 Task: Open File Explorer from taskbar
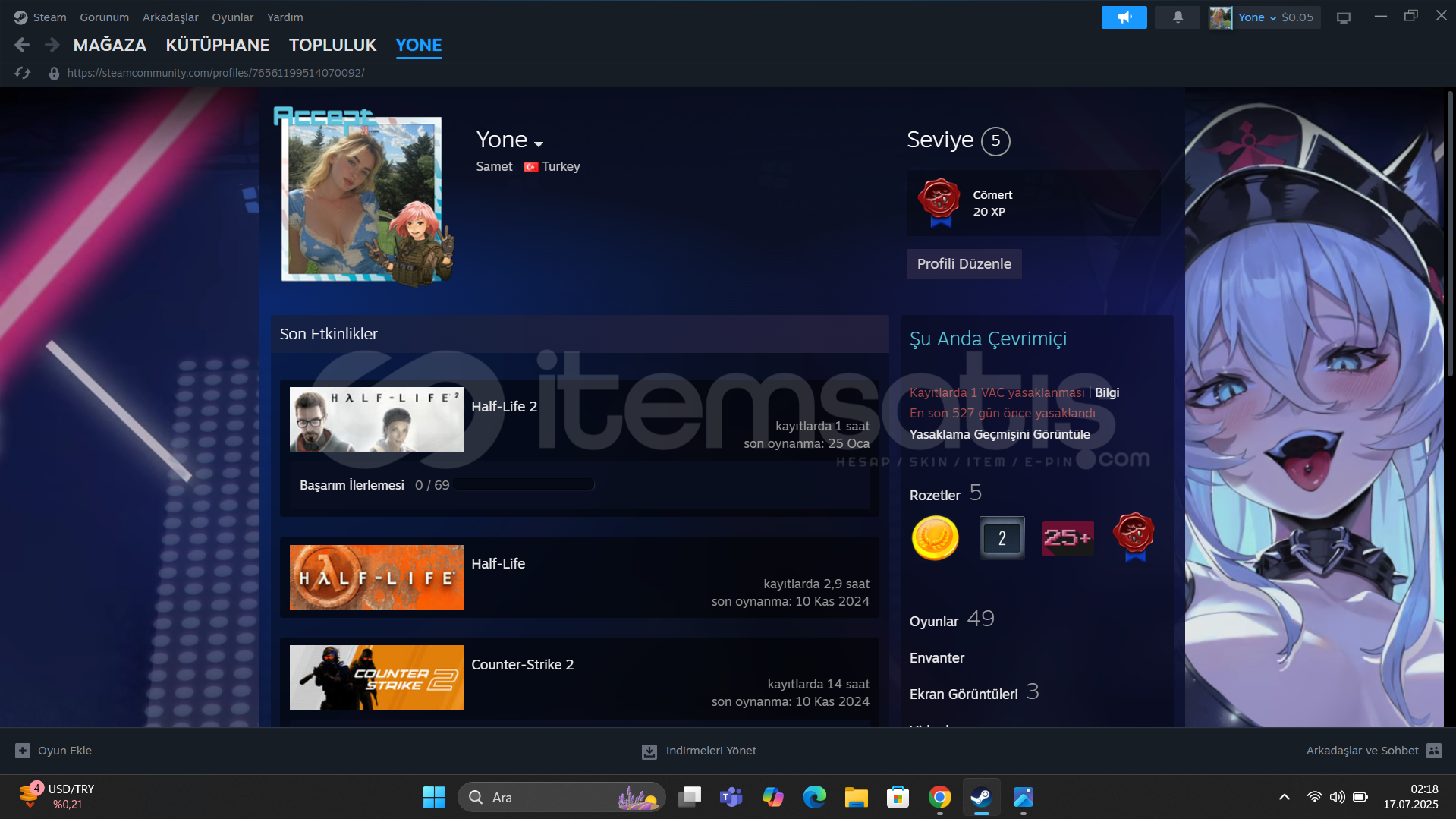(857, 798)
